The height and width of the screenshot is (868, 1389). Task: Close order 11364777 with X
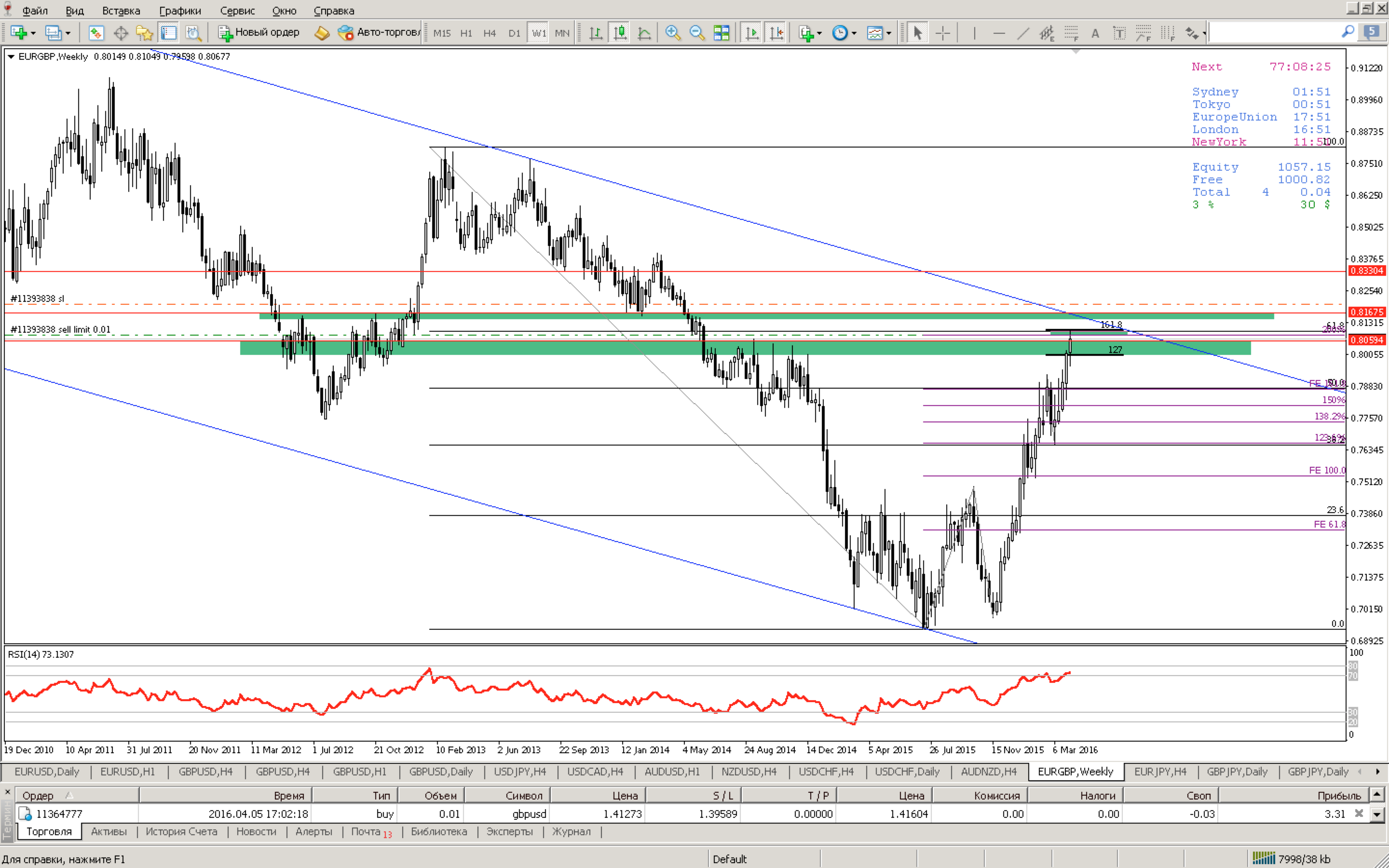coord(1359,813)
